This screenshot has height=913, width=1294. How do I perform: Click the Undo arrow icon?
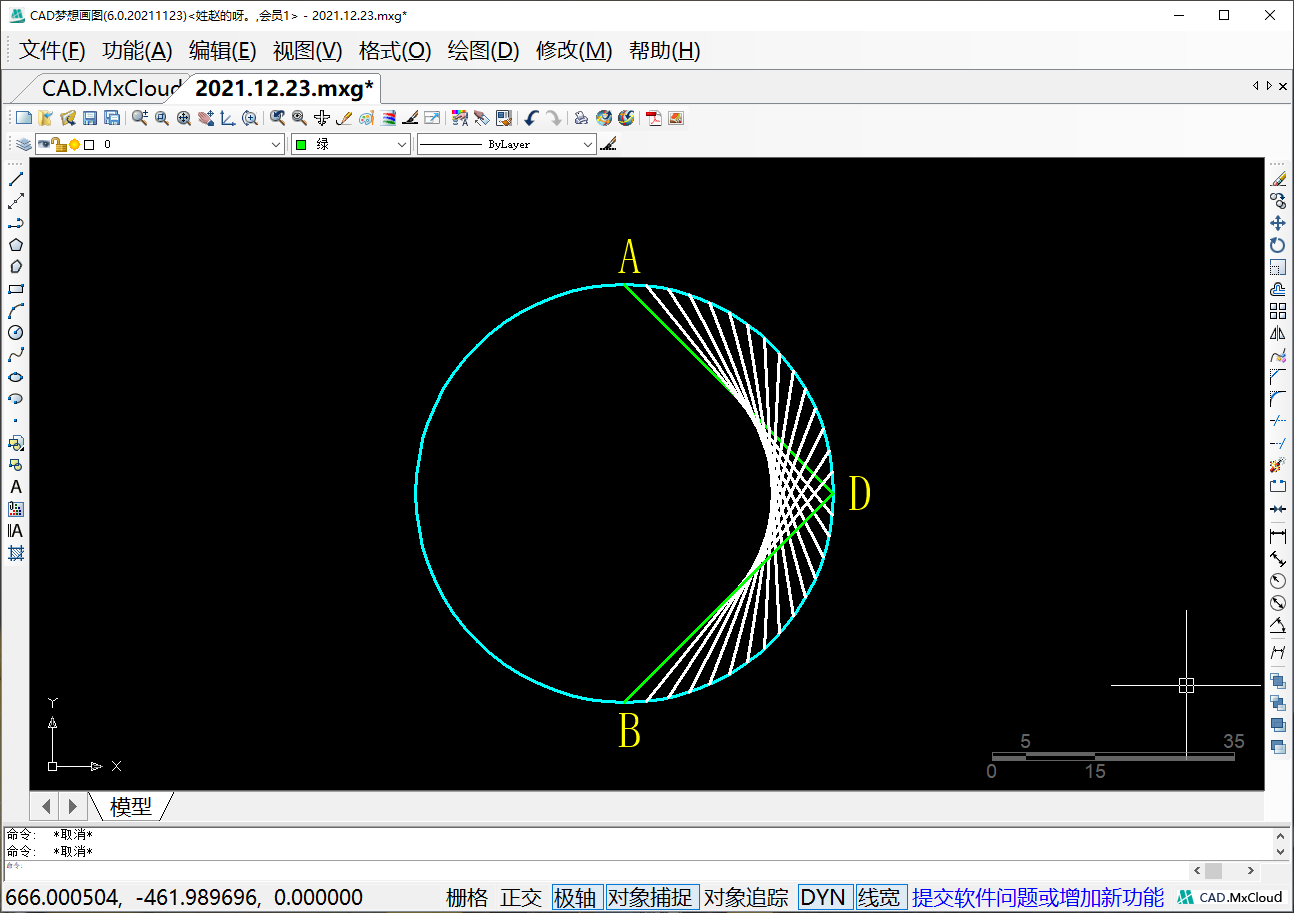tap(531, 118)
